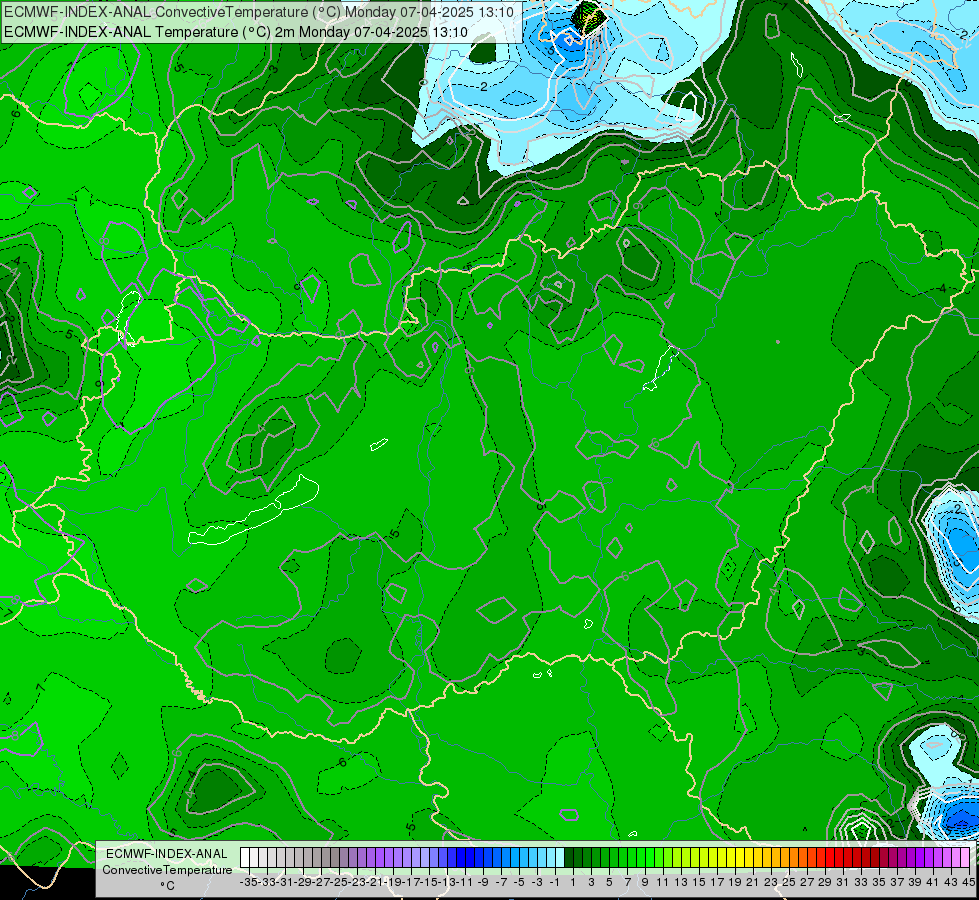Select the ConvectiveTemperature title line at top

tap(259, 12)
